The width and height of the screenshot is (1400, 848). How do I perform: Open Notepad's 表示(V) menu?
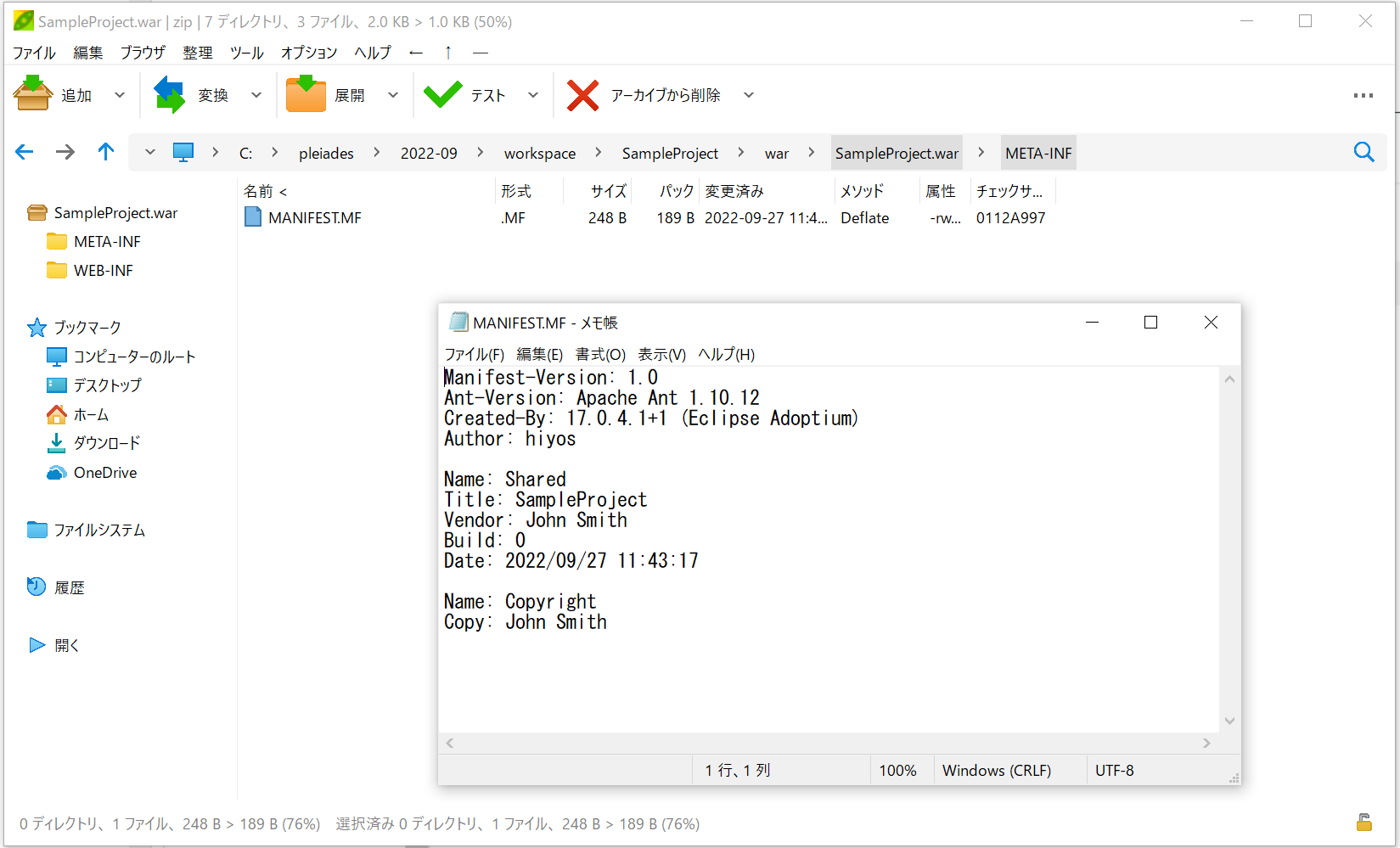click(x=661, y=354)
